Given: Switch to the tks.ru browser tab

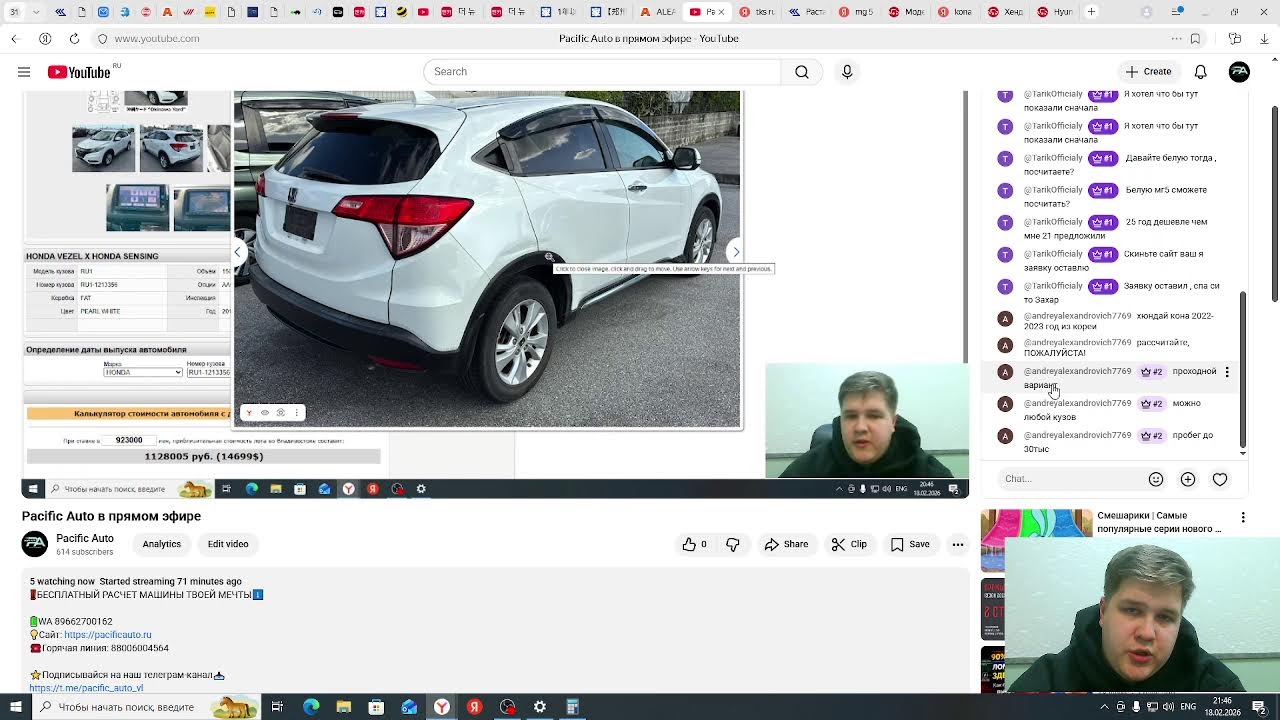Looking at the screenshot, I should [x=758, y=12].
